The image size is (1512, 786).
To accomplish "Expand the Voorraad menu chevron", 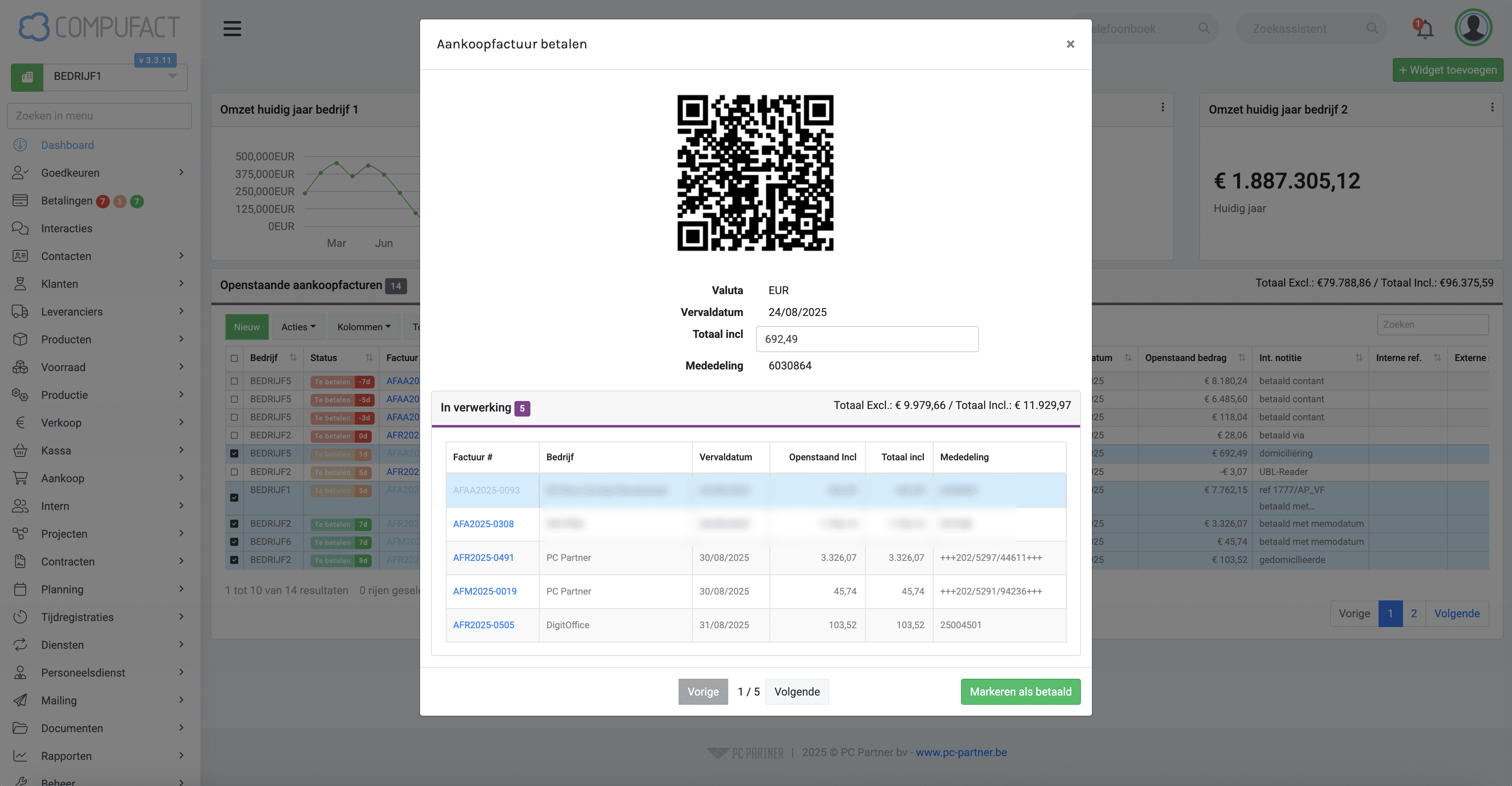I will pyautogui.click(x=181, y=367).
